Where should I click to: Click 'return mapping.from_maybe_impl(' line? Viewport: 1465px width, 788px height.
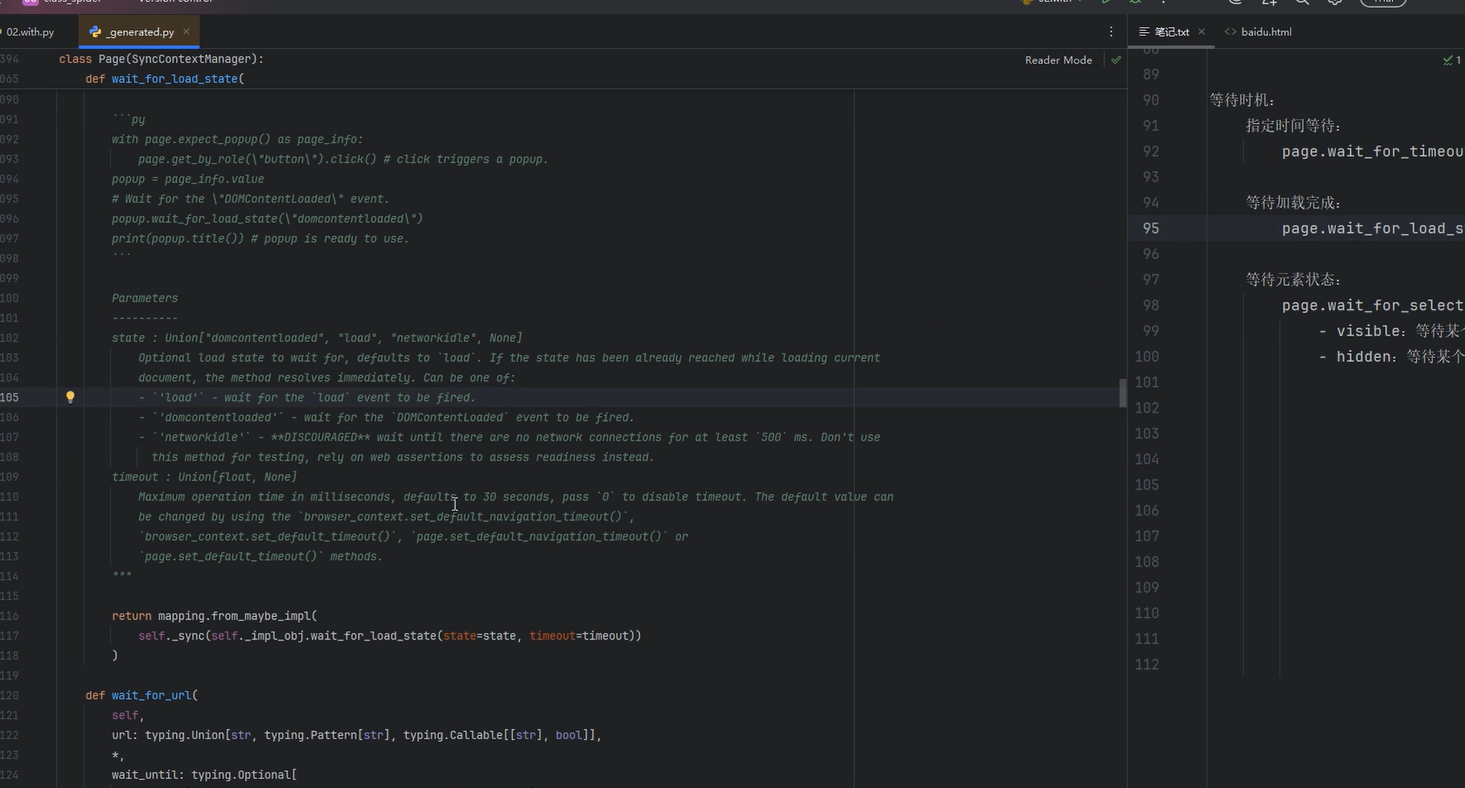click(x=214, y=616)
